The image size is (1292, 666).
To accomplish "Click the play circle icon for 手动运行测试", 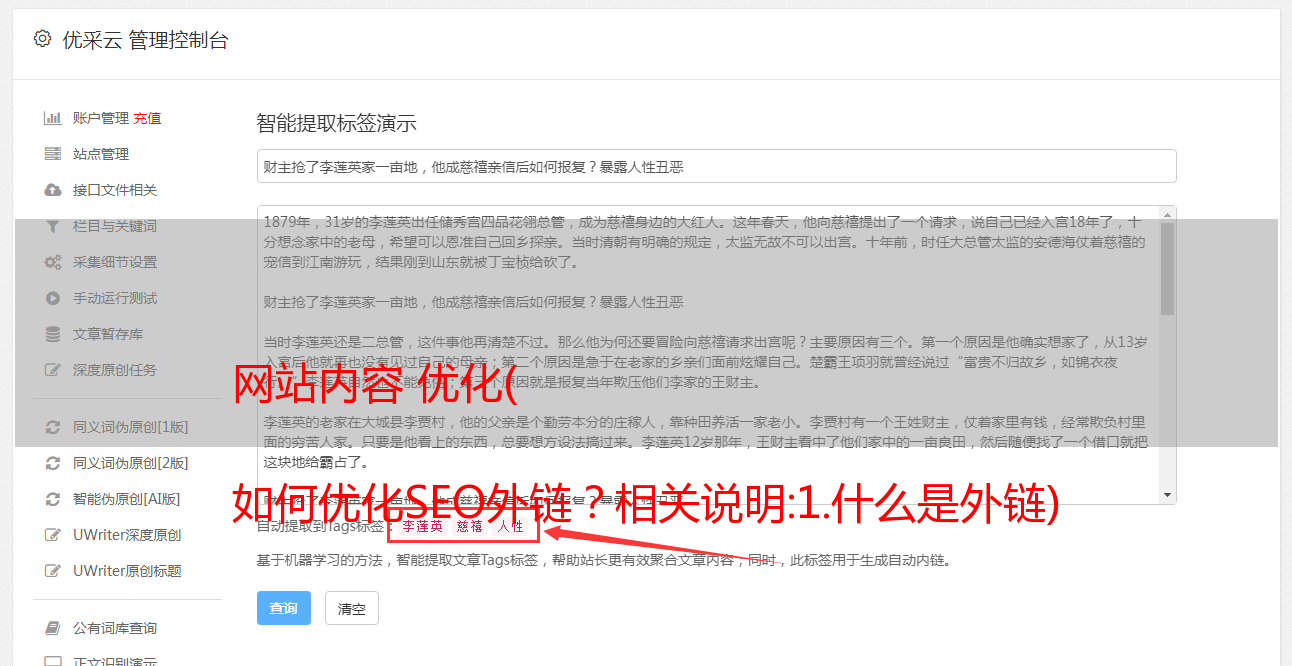I will 53,298.
